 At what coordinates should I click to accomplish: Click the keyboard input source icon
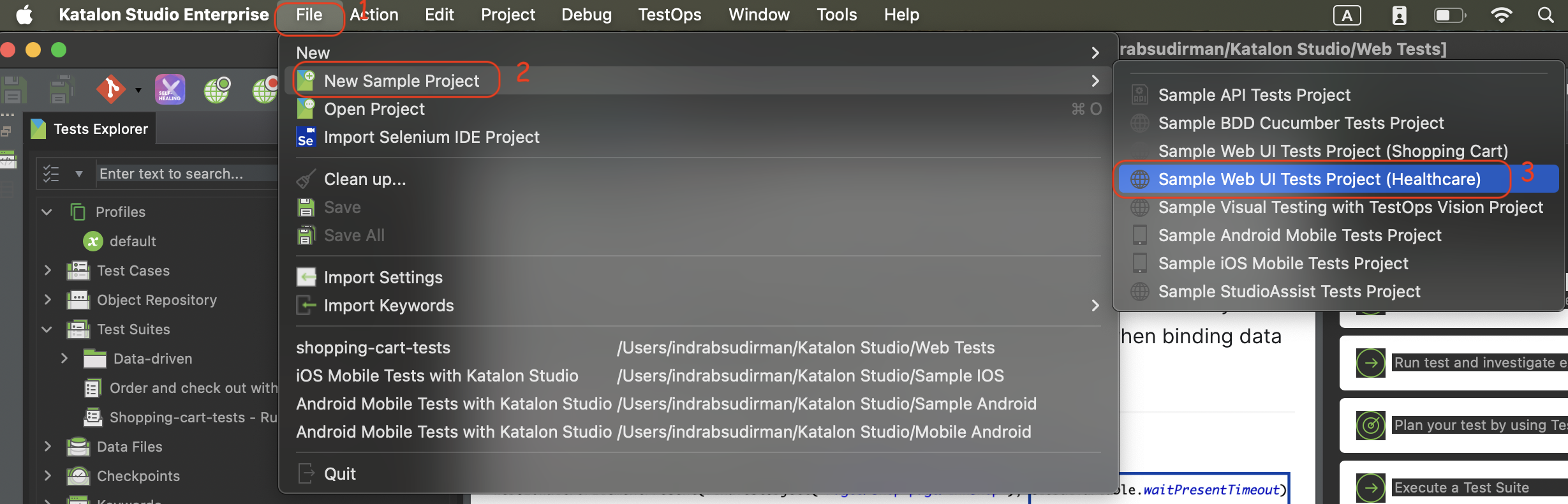point(1347,15)
